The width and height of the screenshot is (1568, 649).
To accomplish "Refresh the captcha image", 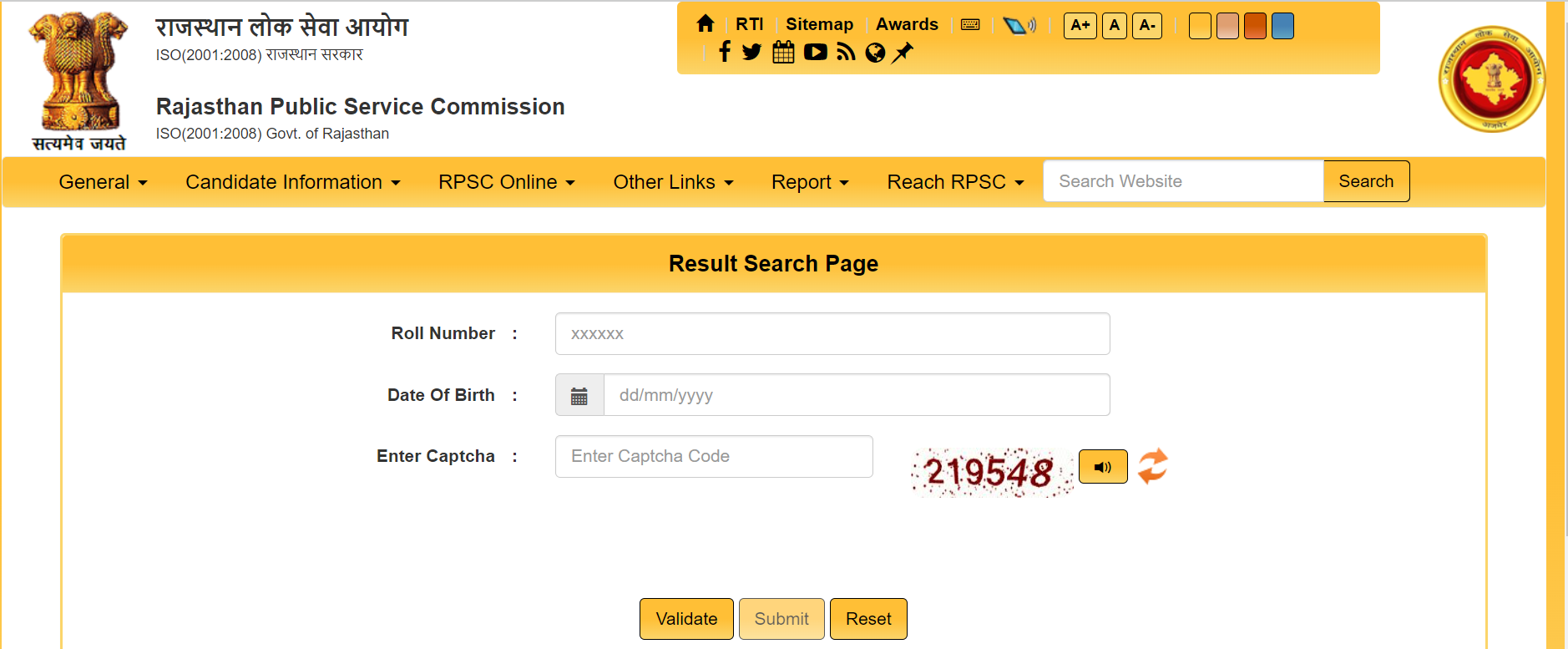I will click(1153, 466).
